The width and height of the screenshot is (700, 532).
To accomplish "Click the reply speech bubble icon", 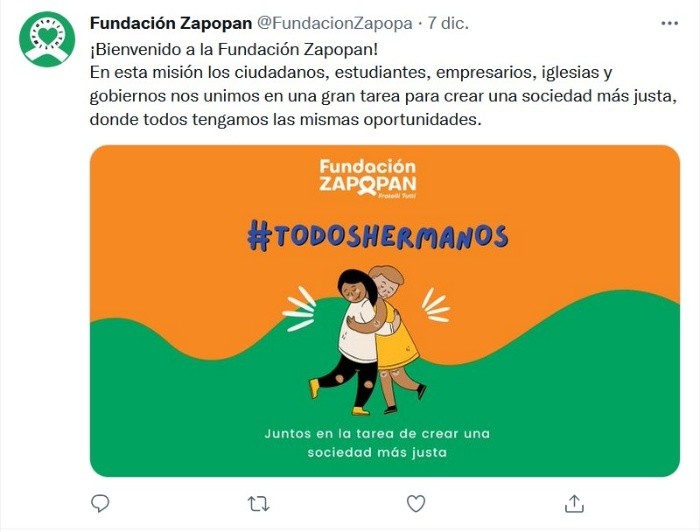I will click(100, 503).
